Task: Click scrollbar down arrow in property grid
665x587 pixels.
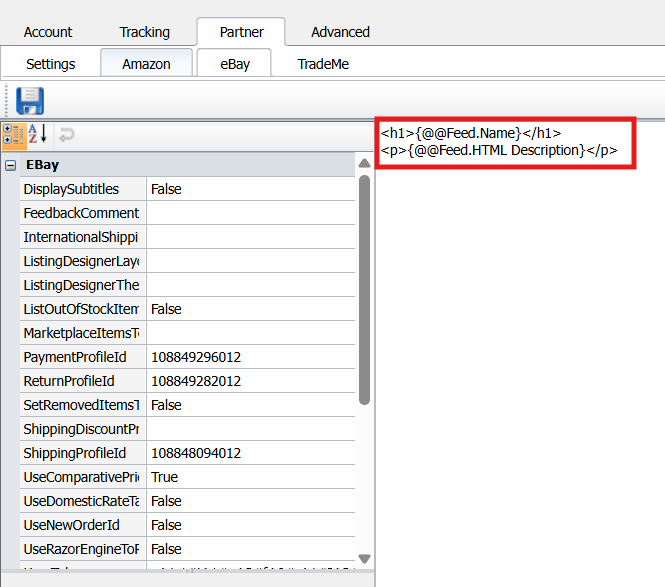Action: [x=364, y=558]
